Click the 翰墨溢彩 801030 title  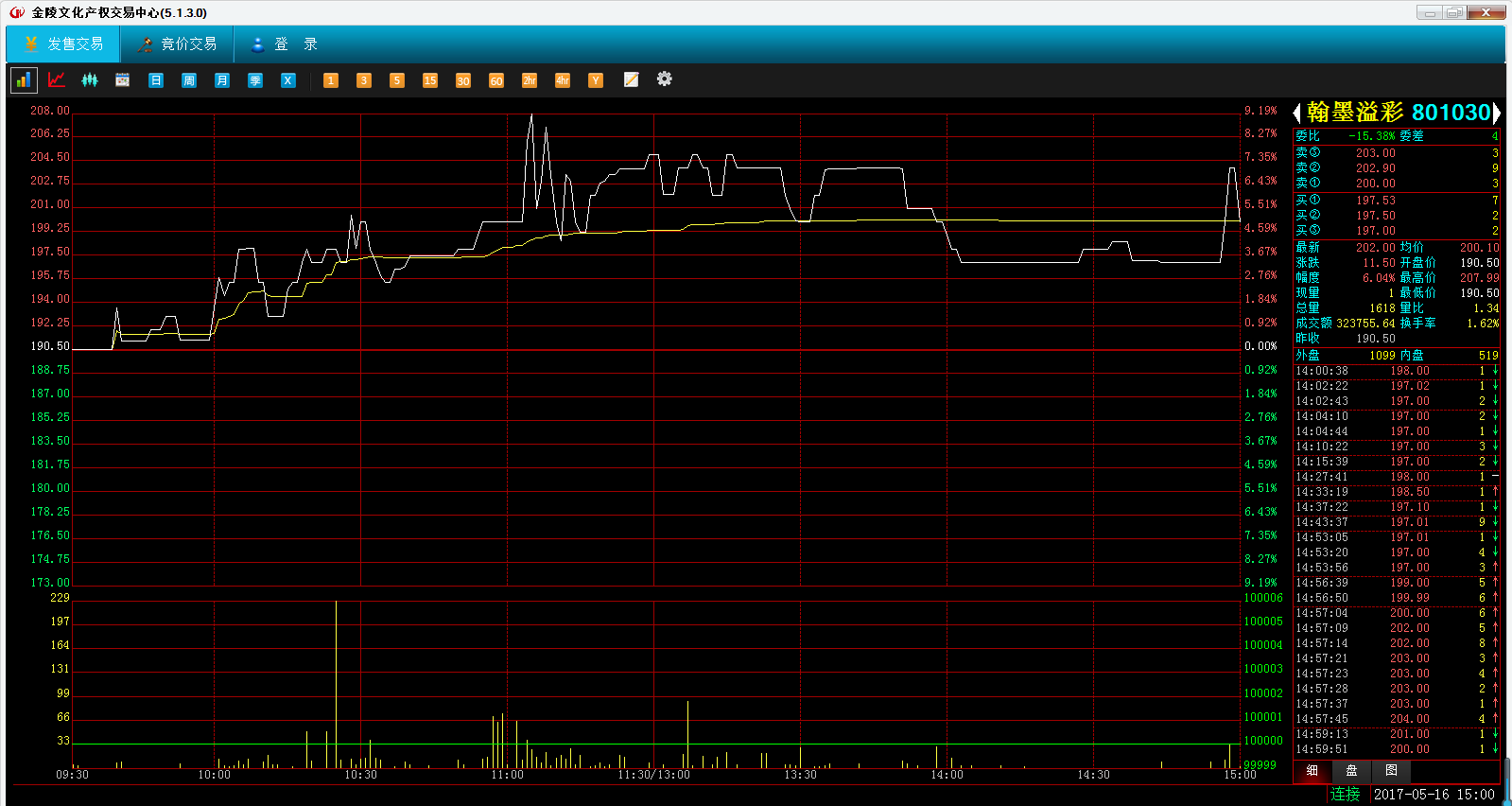coord(1399,113)
